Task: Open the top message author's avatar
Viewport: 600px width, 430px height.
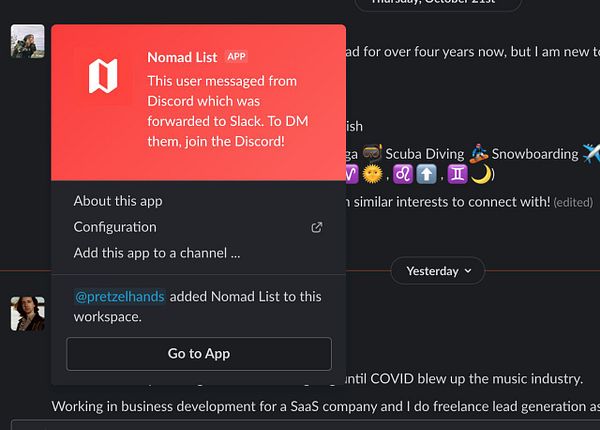Action: [x=28, y=41]
